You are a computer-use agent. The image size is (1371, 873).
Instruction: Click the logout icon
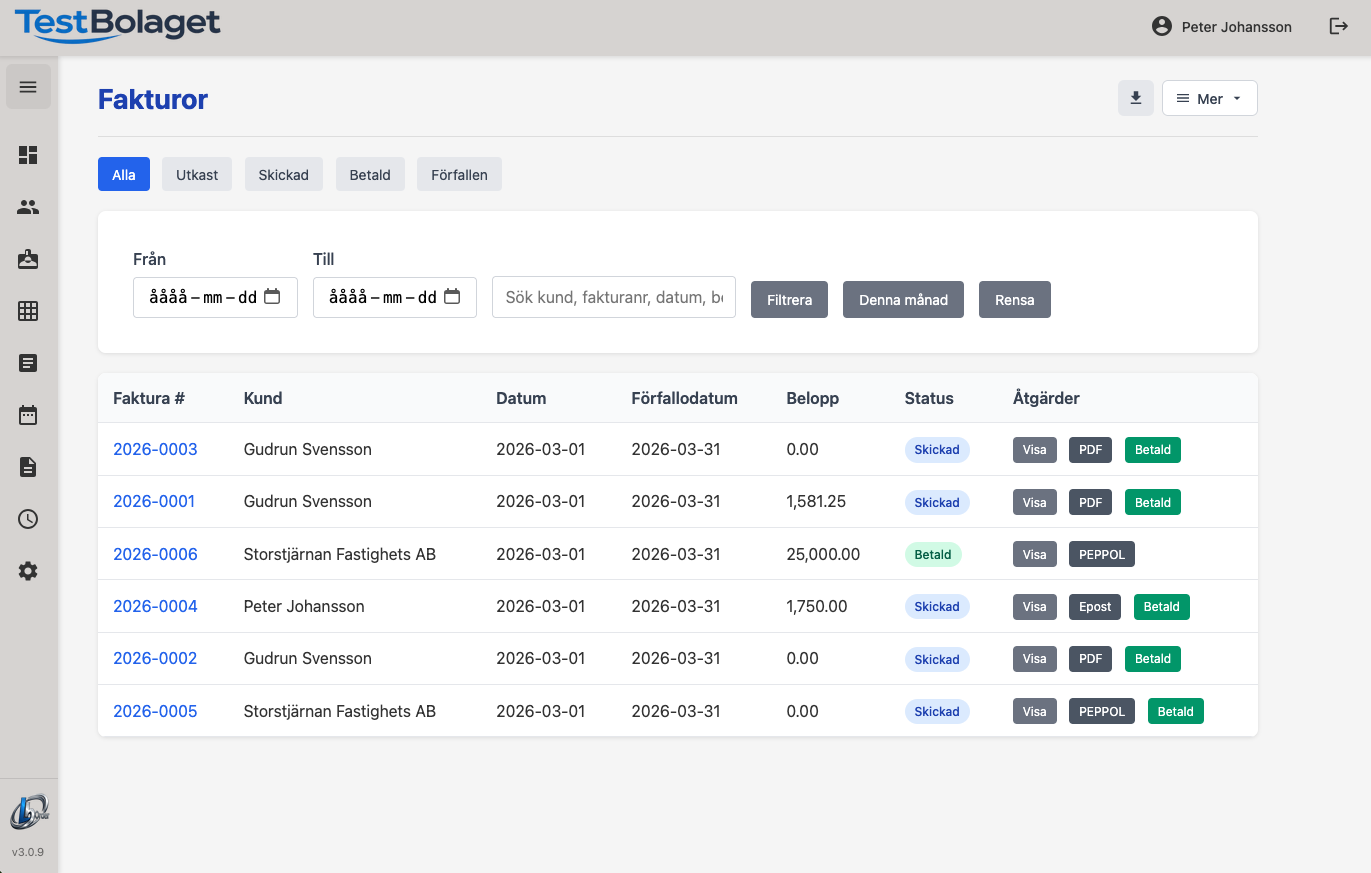coord(1338,27)
